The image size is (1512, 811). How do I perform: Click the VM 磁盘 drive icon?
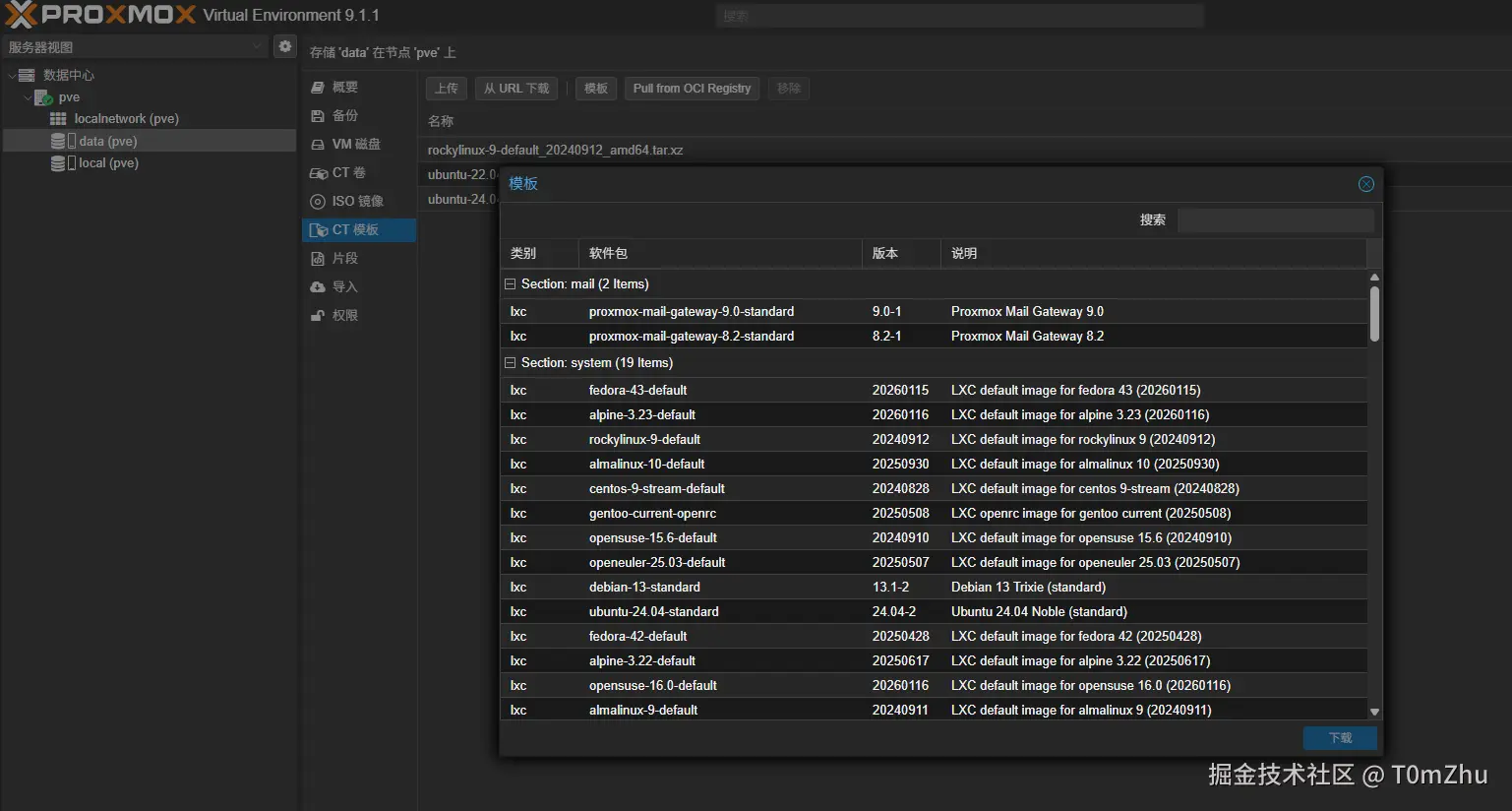318,145
